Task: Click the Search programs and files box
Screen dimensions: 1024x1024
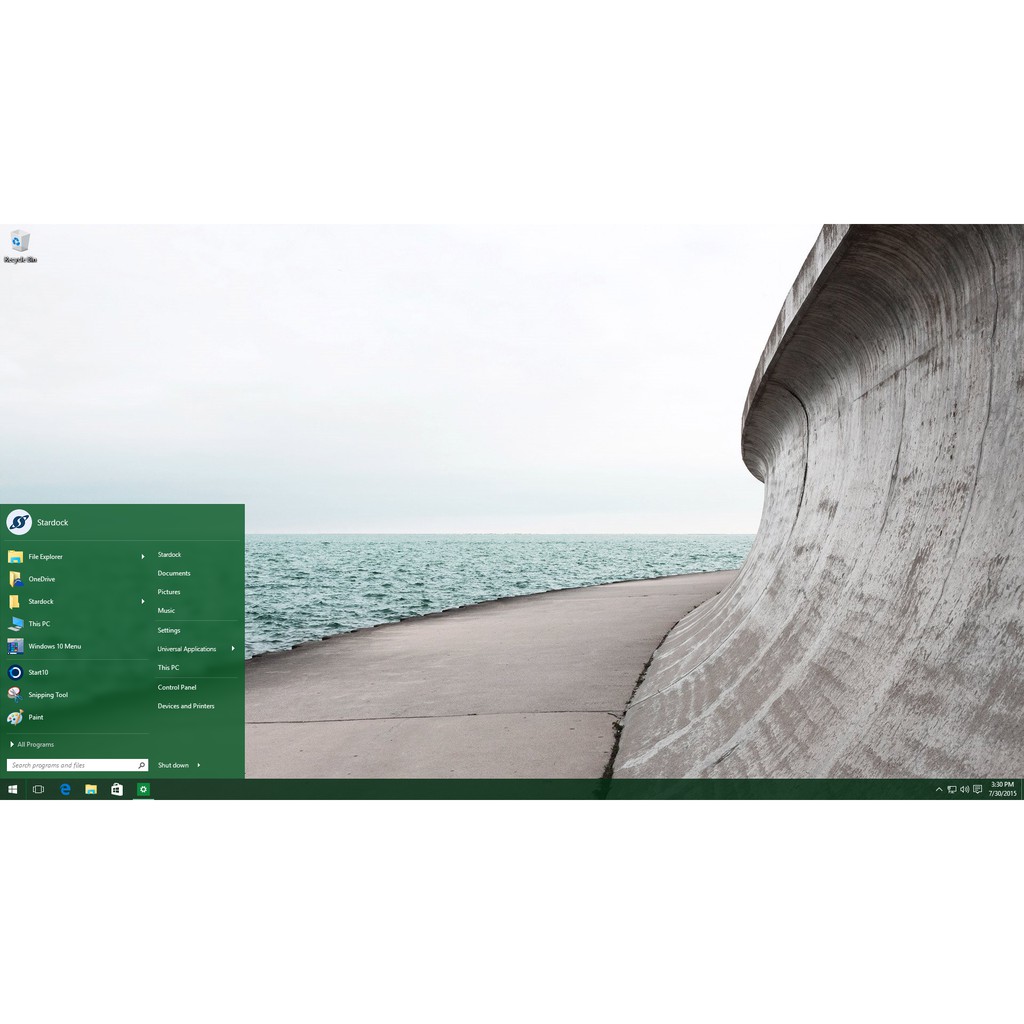Action: (x=70, y=765)
